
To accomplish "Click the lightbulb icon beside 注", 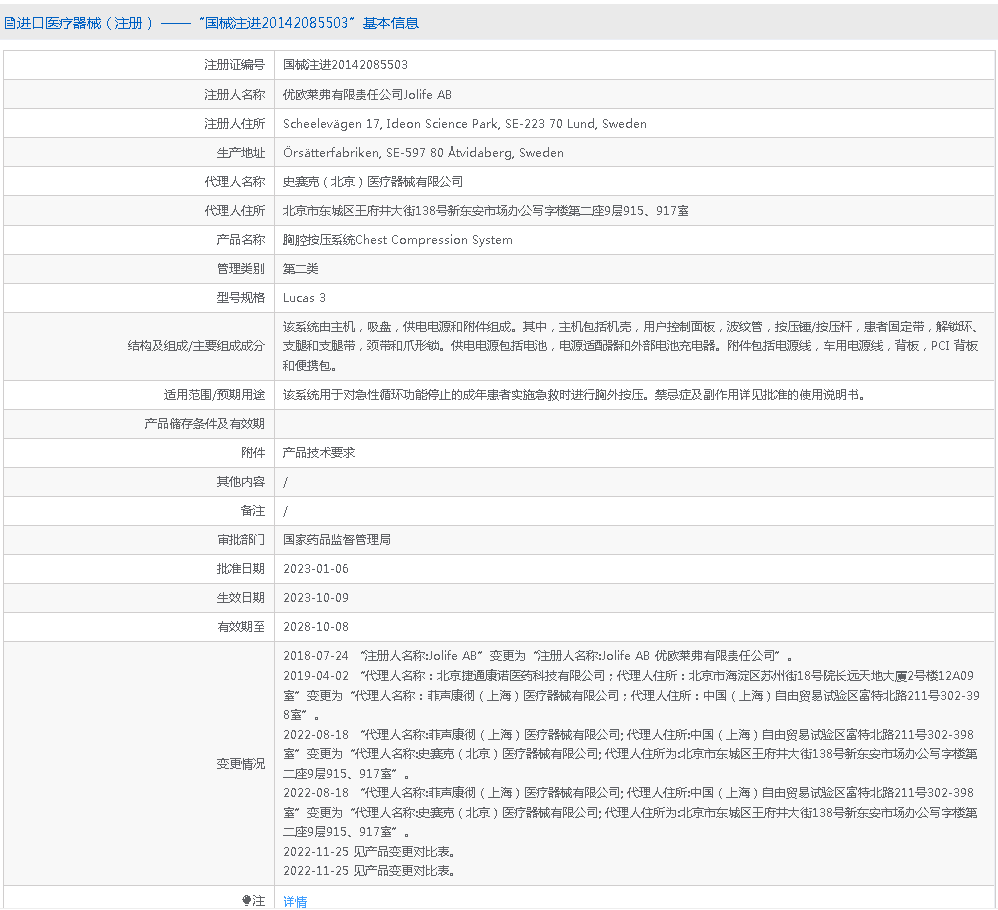I will (x=246, y=900).
